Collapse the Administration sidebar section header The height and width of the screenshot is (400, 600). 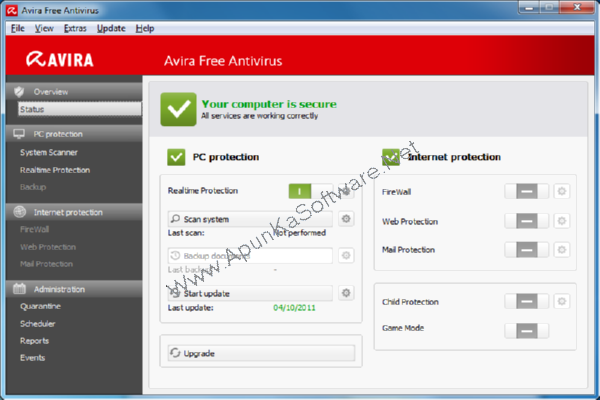(74, 289)
